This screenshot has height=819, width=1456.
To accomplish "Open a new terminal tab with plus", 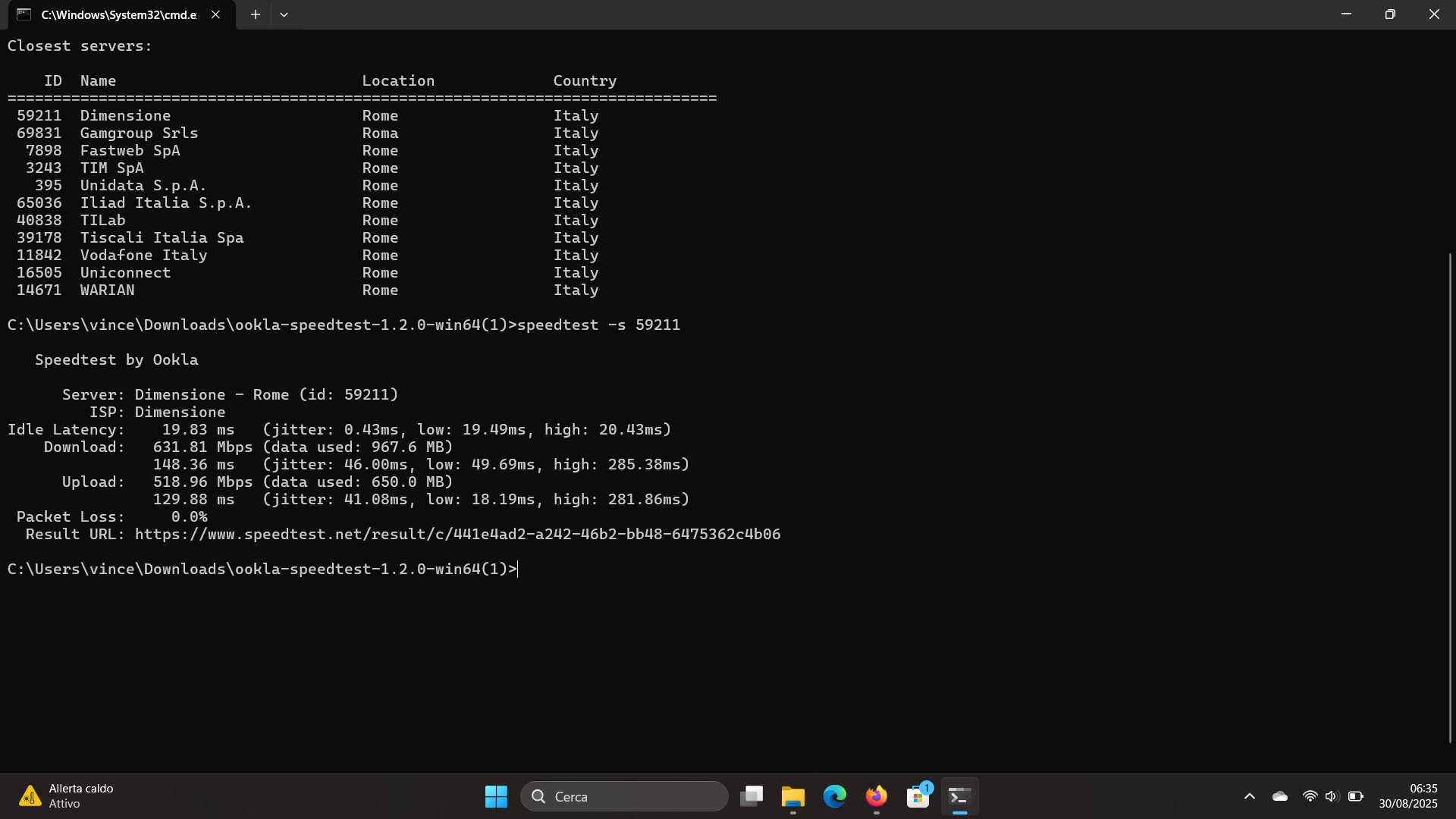I will [256, 14].
